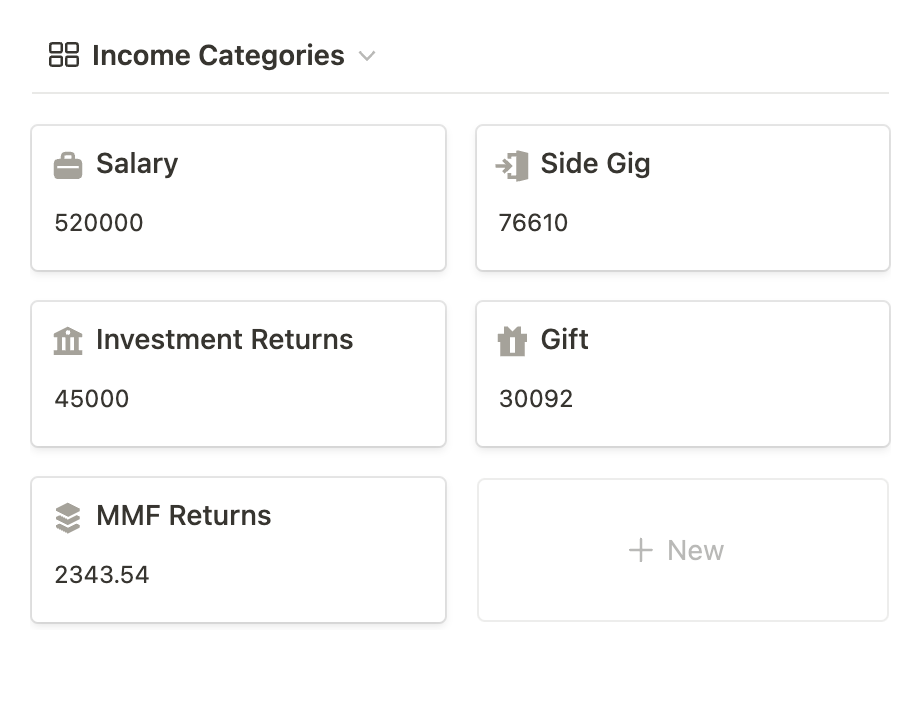The height and width of the screenshot is (702, 920).
Task: Open the Investment Returns card title
Action: (x=224, y=339)
